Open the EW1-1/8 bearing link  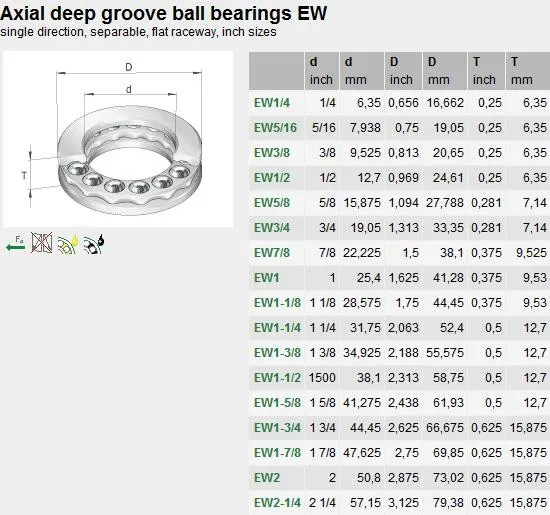277,303
